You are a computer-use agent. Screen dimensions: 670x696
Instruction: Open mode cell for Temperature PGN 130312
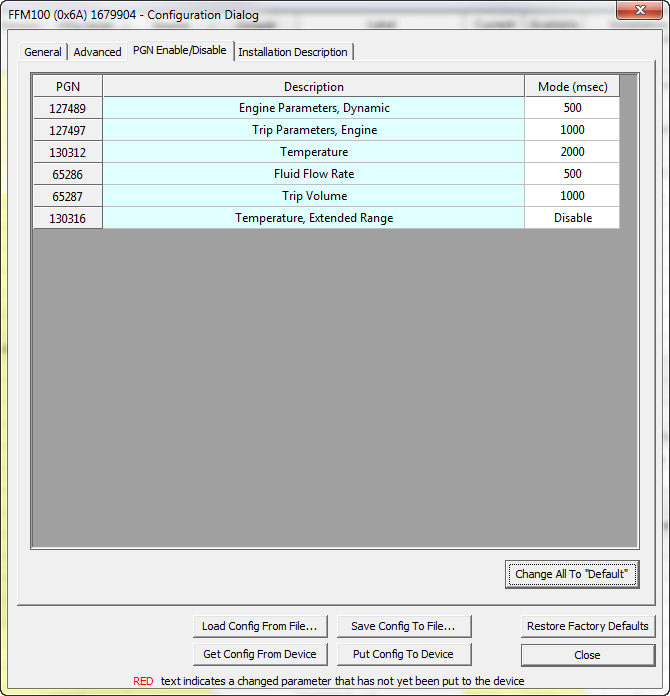[x=572, y=152]
